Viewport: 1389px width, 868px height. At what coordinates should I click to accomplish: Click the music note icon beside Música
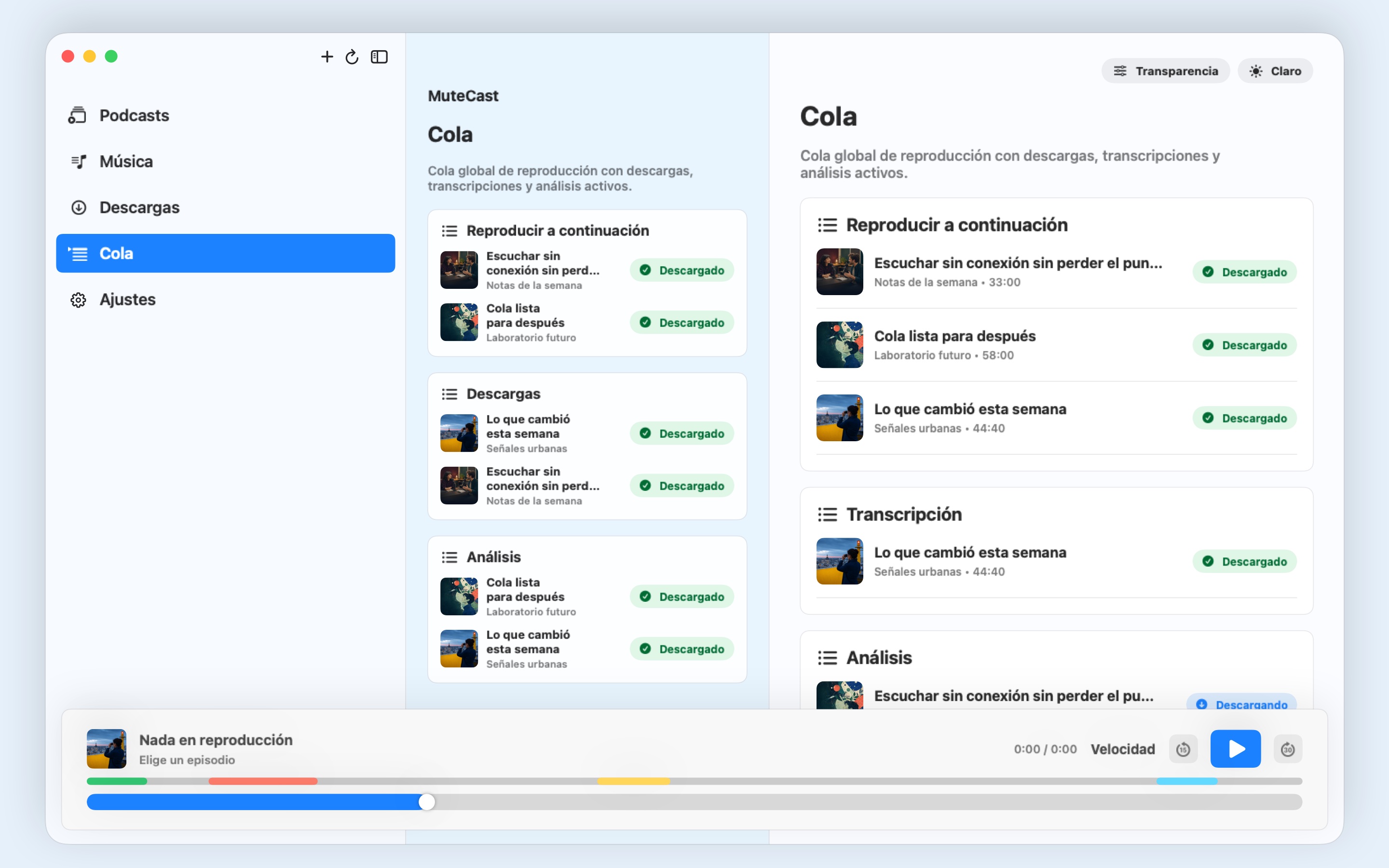pos(79,162)
